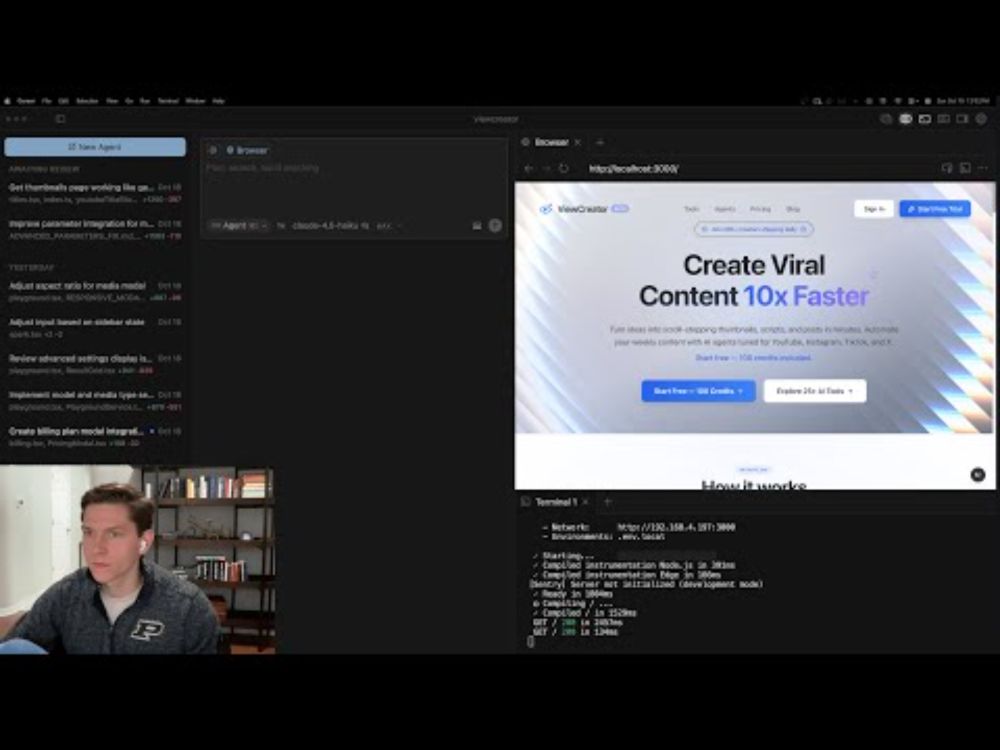The image size is (1000, 750).
Task: Open the Help menu
Action: (218, 101)
